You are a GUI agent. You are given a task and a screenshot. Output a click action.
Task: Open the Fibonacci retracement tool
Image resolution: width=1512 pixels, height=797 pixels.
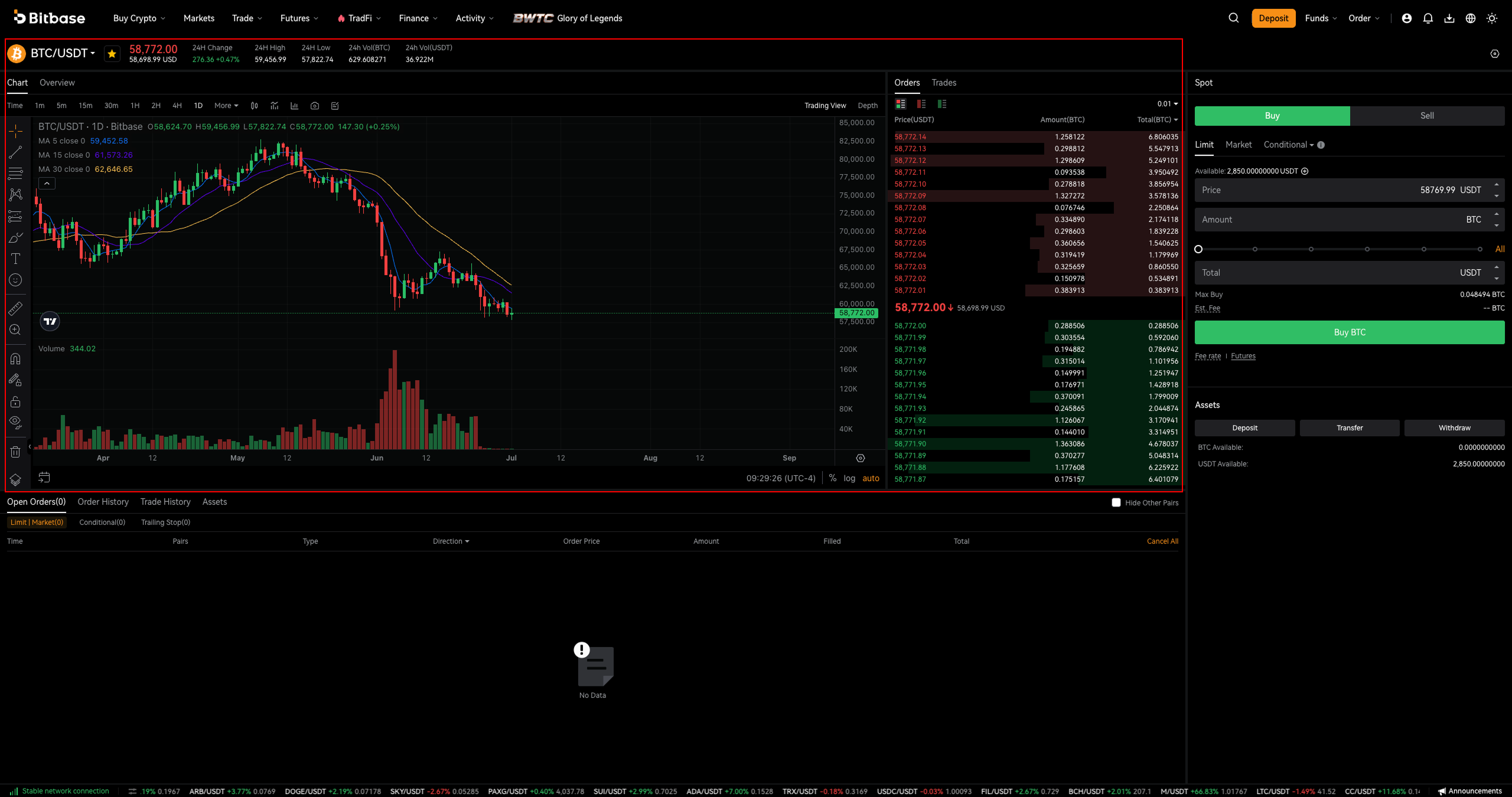[15, 174]
